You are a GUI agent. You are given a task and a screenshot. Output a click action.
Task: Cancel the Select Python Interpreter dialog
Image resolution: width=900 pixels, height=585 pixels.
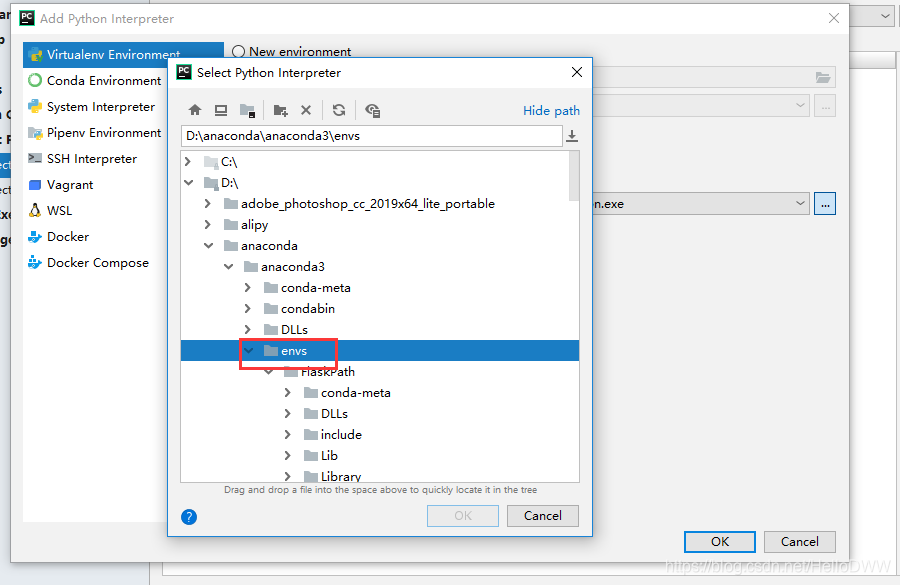click(x=542, y=516)
